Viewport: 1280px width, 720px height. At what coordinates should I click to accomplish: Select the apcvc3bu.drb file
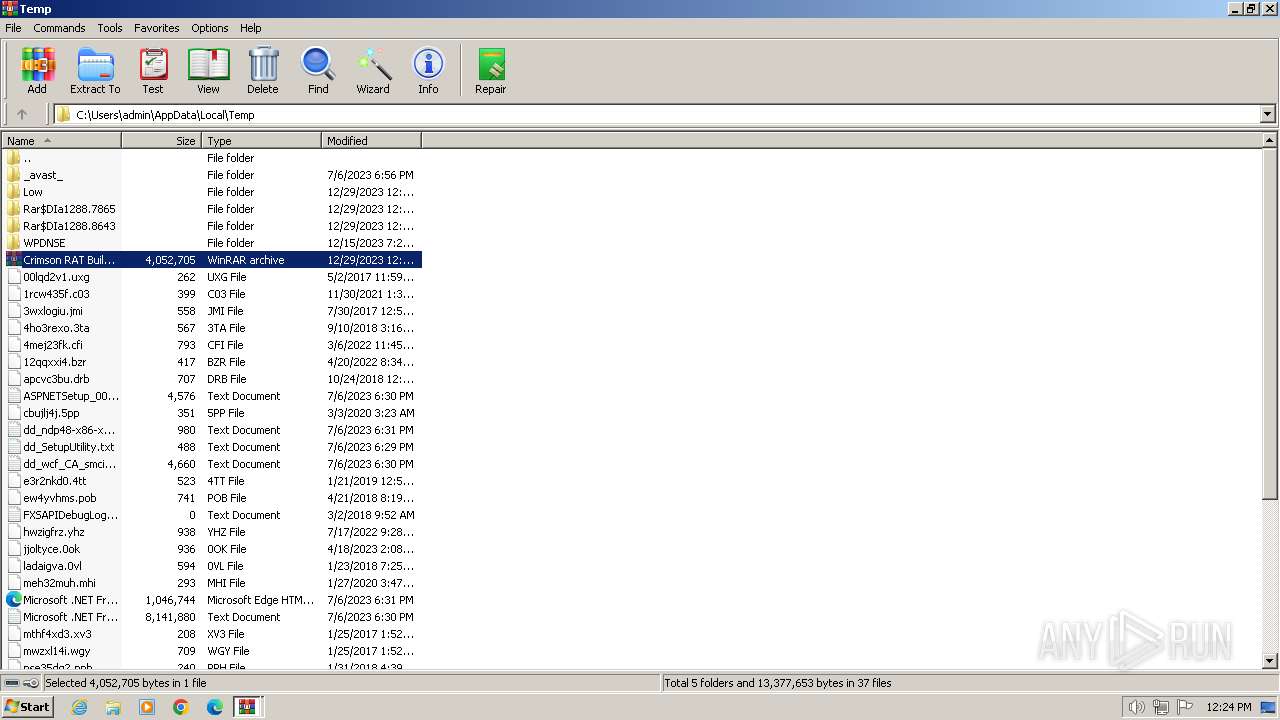(x=212, y=379)
